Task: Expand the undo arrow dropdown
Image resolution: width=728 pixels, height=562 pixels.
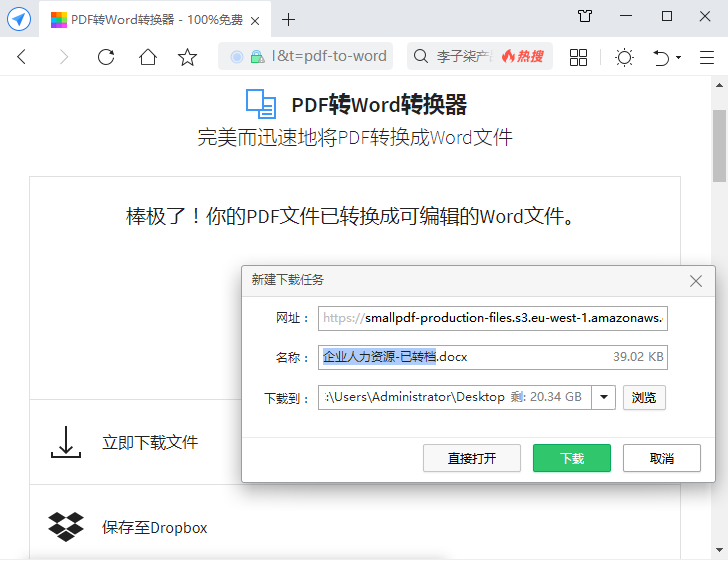Action: [x=678, y=58]
